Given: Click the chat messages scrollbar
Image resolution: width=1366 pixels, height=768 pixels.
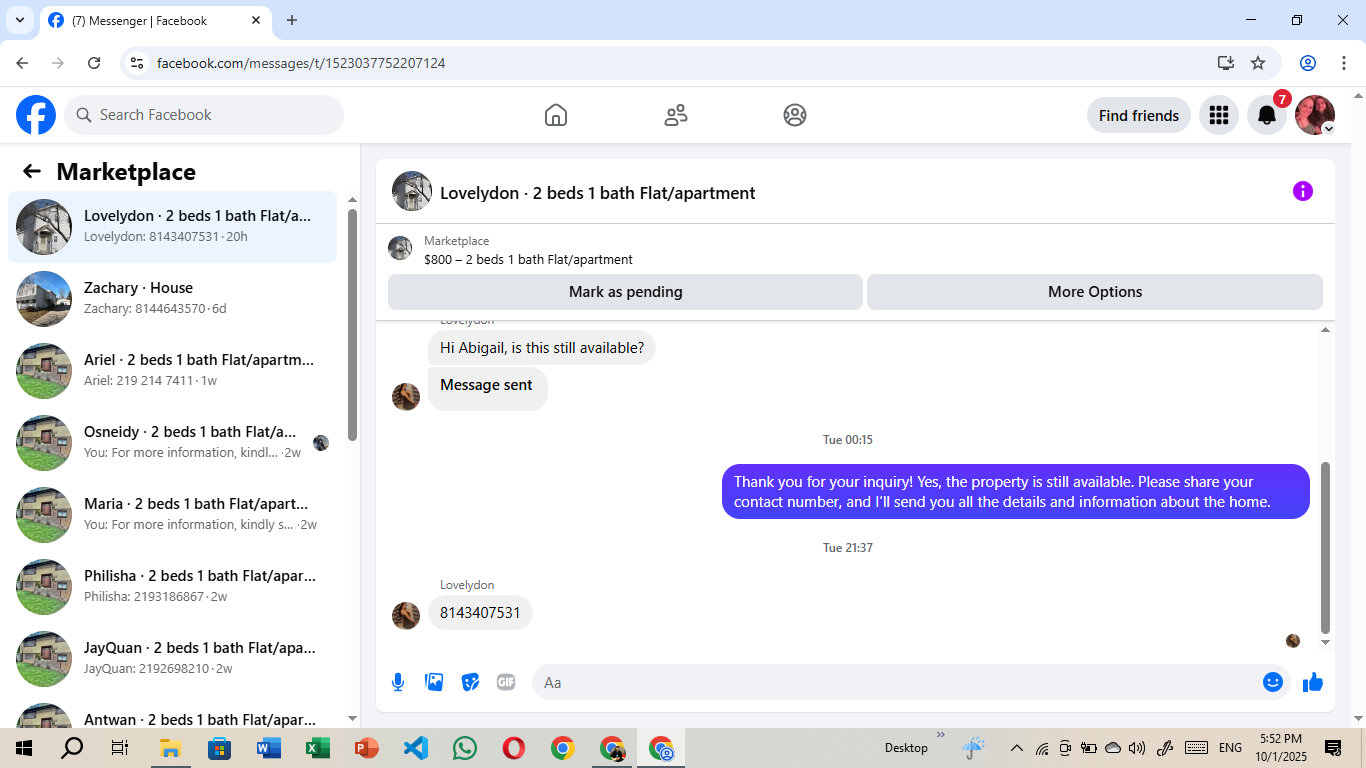Looking at the screenshot, I should [1326, 547].
